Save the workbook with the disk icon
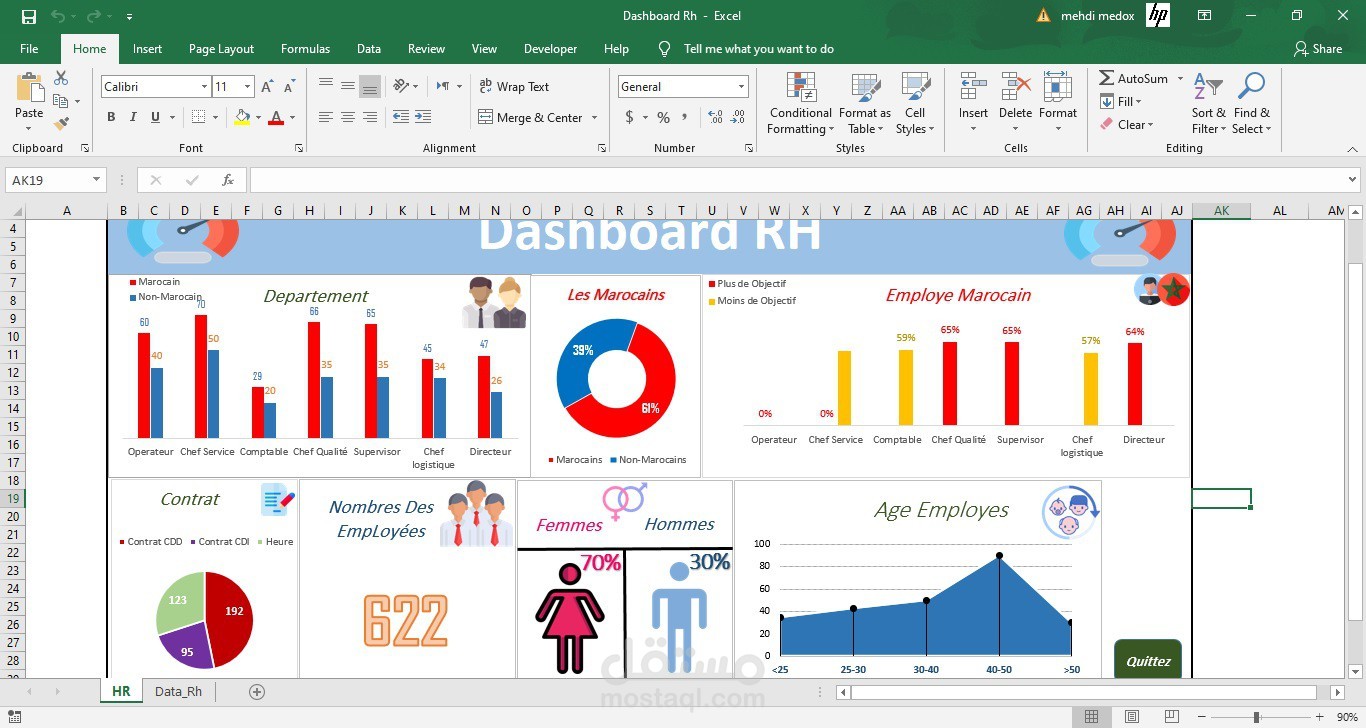 pyautogui.click(x=28, y=16)
